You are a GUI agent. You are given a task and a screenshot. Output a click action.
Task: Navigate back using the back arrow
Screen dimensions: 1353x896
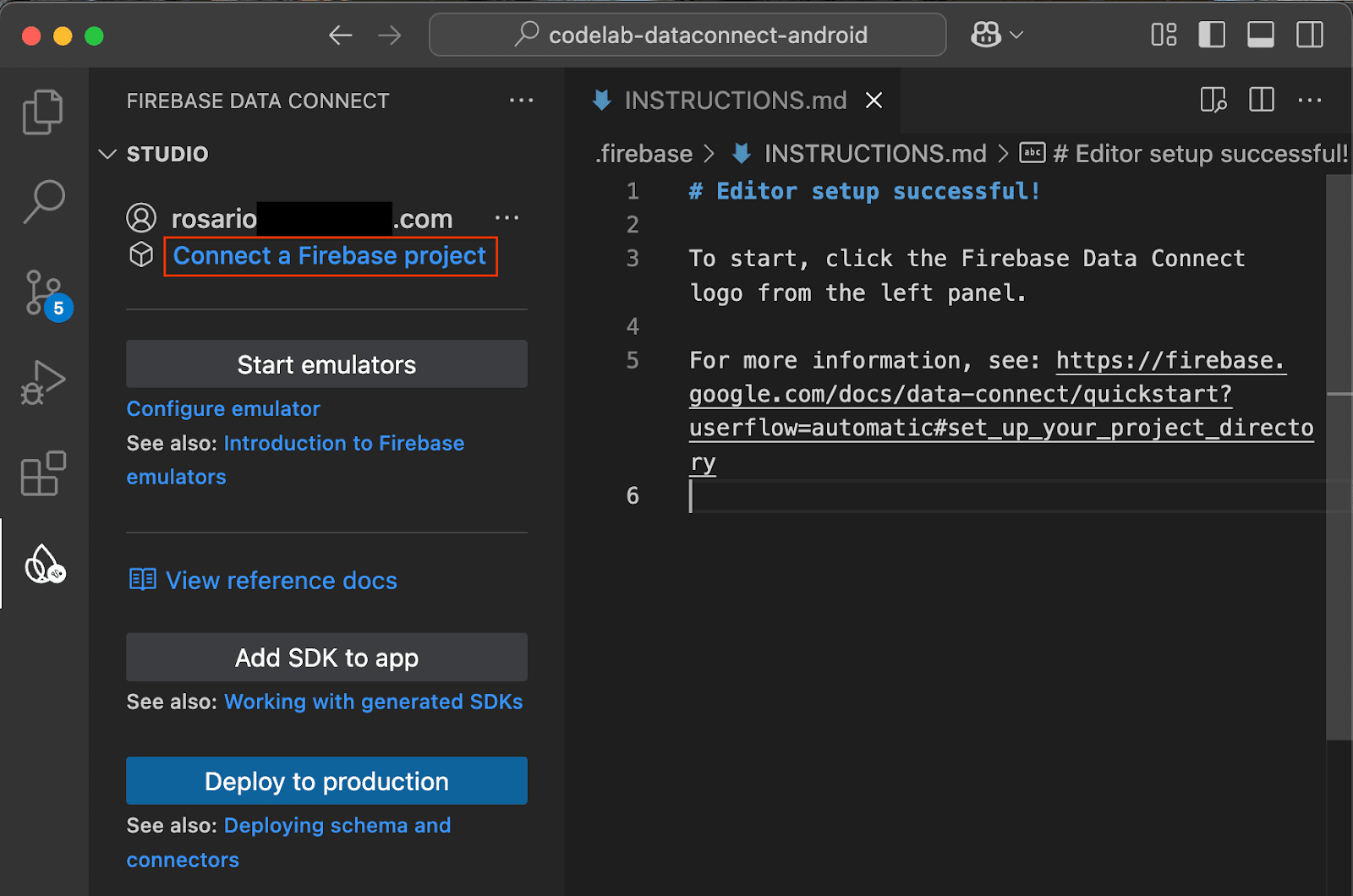pyautogui.click(x=341, y=35)
